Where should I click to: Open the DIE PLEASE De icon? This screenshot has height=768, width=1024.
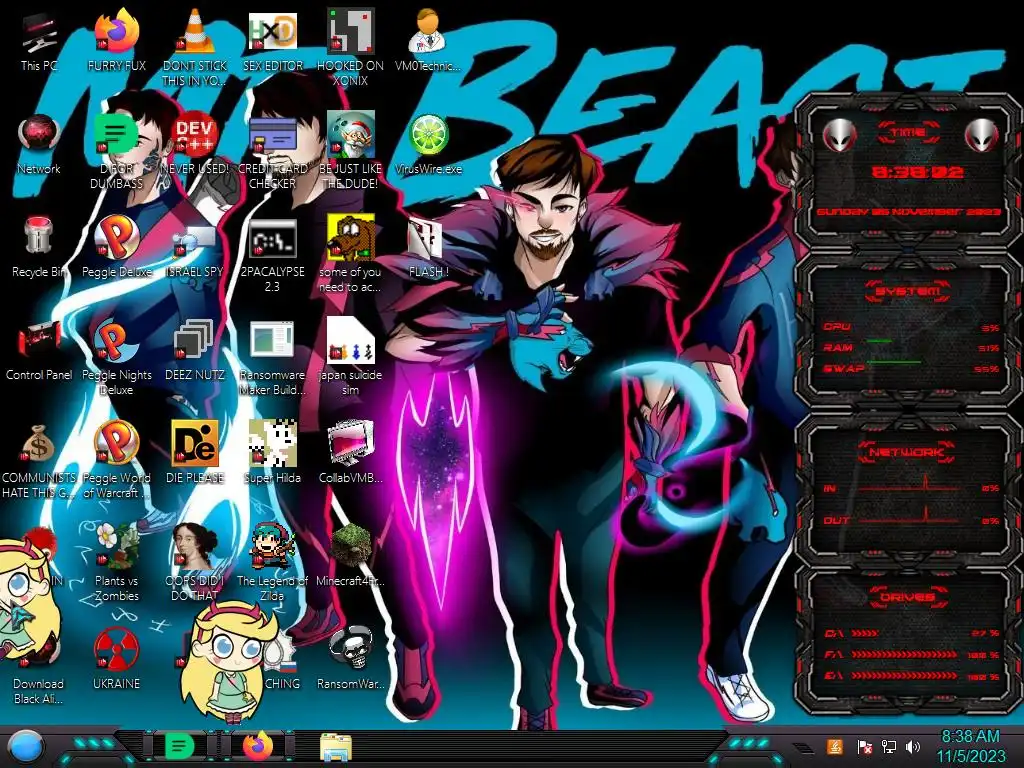coord(194,454)
